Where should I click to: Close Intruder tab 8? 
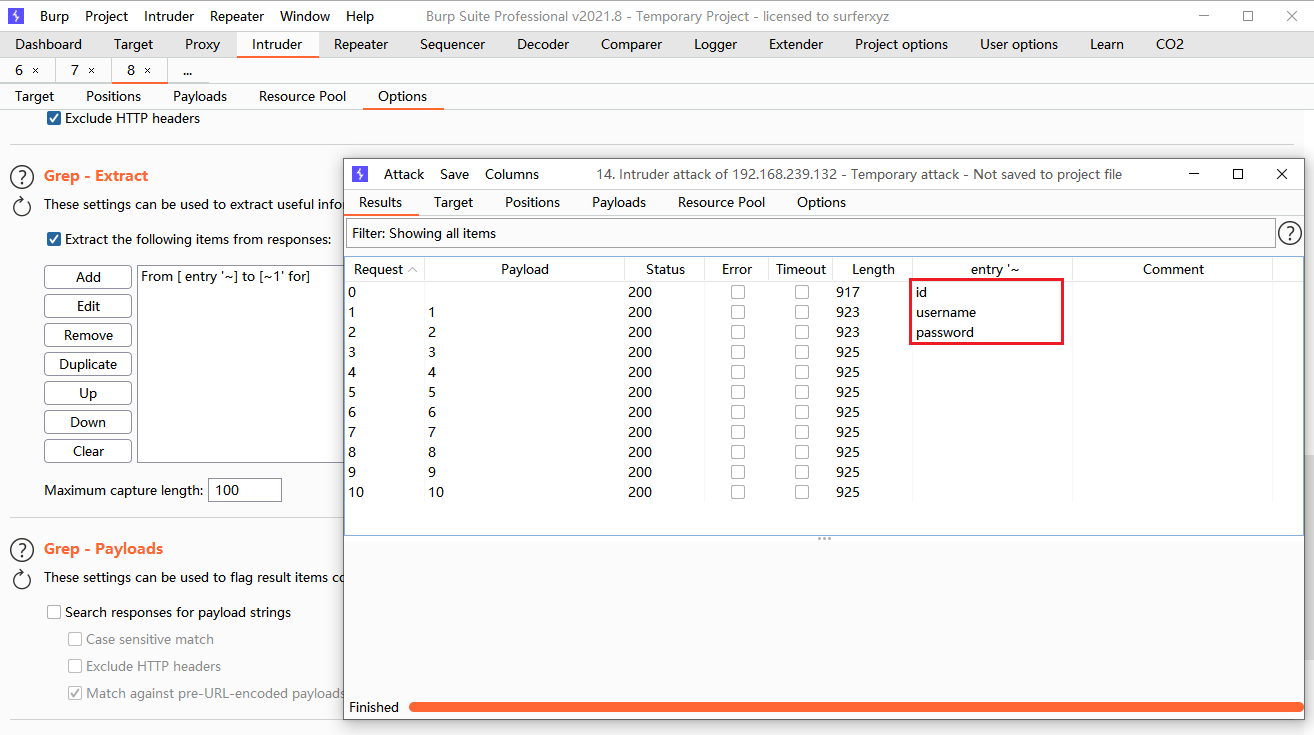pos(148,70)
